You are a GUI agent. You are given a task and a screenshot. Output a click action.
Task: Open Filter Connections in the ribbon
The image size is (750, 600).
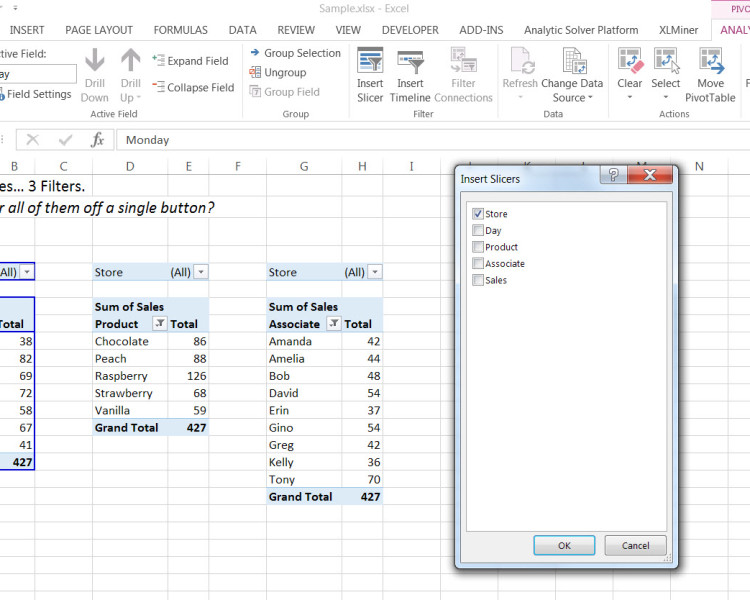(463, 62)
